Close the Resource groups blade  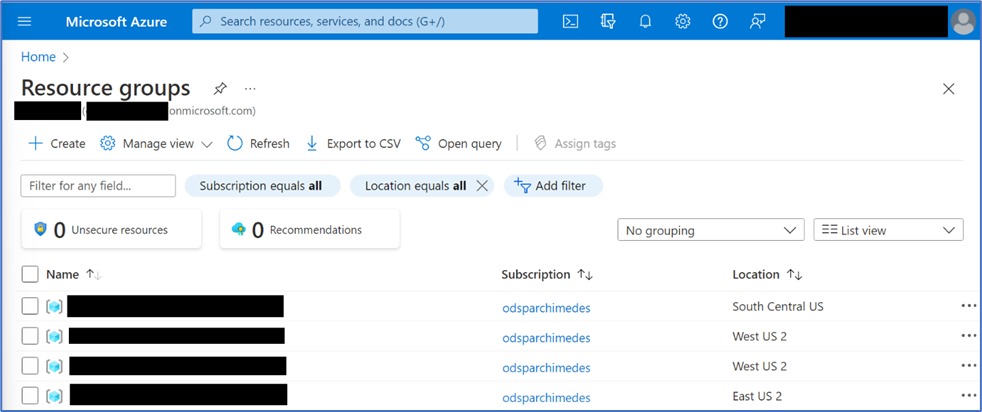point(949,89)
